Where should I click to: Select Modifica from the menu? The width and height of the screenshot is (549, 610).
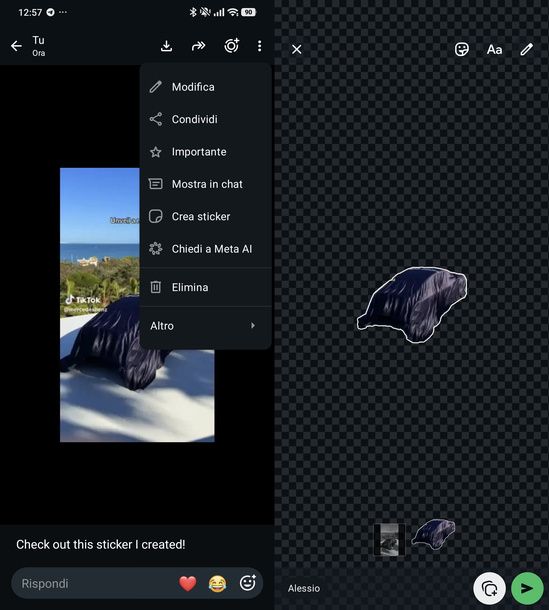(x=205, y=87)
